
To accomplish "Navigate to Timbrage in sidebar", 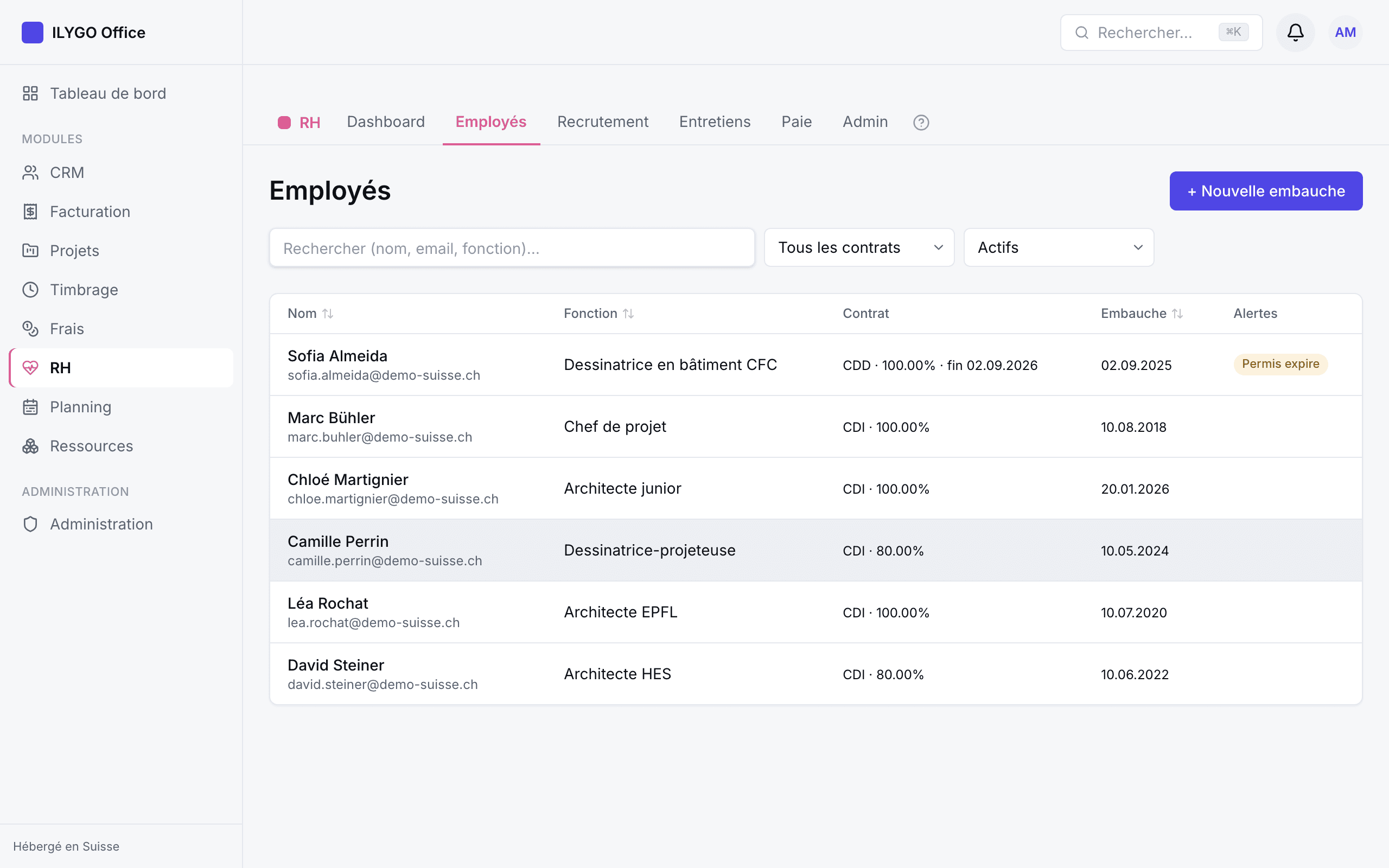I will coord(121,290).
